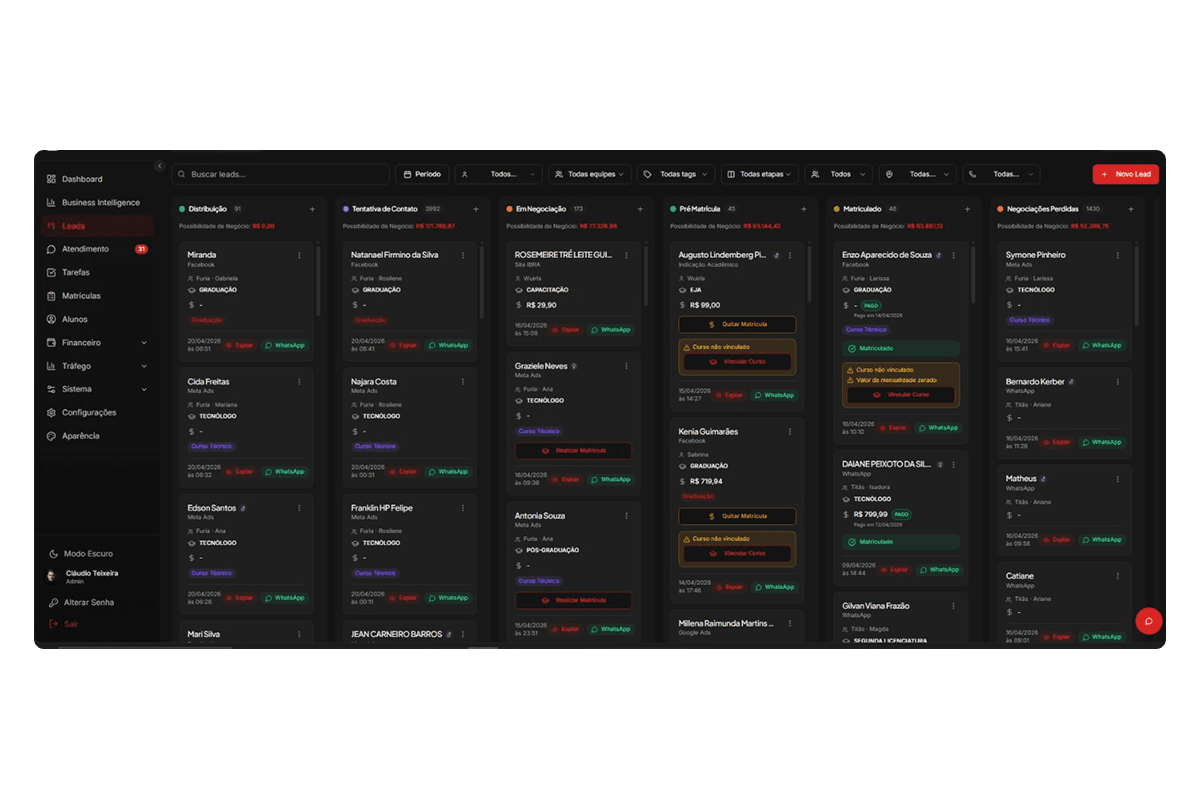Click WhatsApp on Miranda card
Image resolution: width=1200 pixels, height=800 pixels.
(x=285, y=345)
